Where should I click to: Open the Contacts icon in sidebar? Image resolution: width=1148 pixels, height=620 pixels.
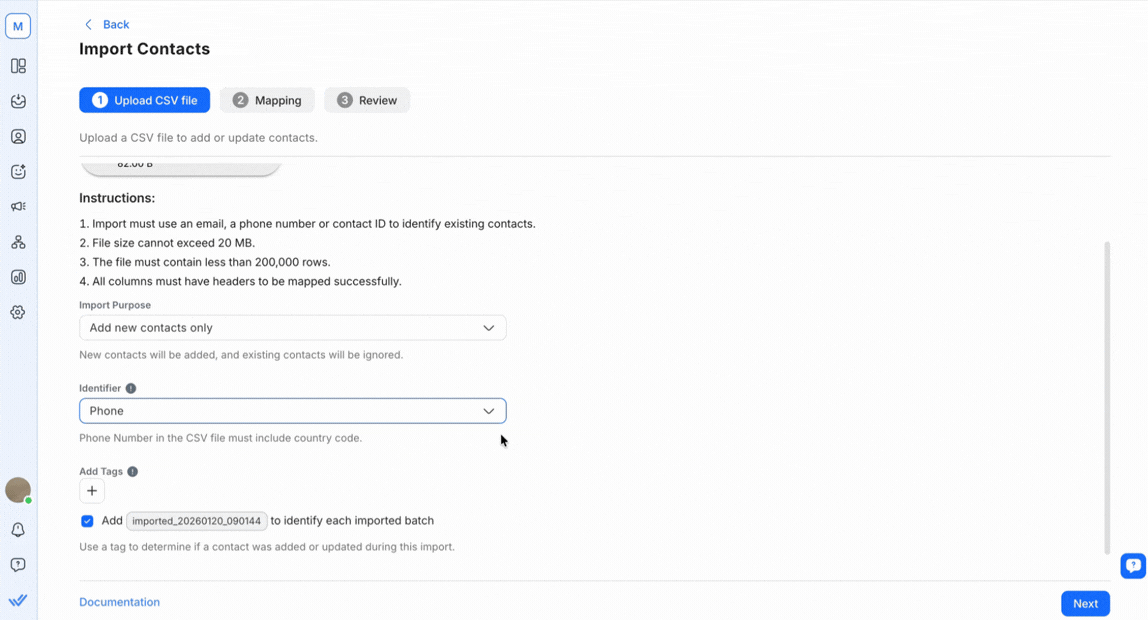point(18,137)
